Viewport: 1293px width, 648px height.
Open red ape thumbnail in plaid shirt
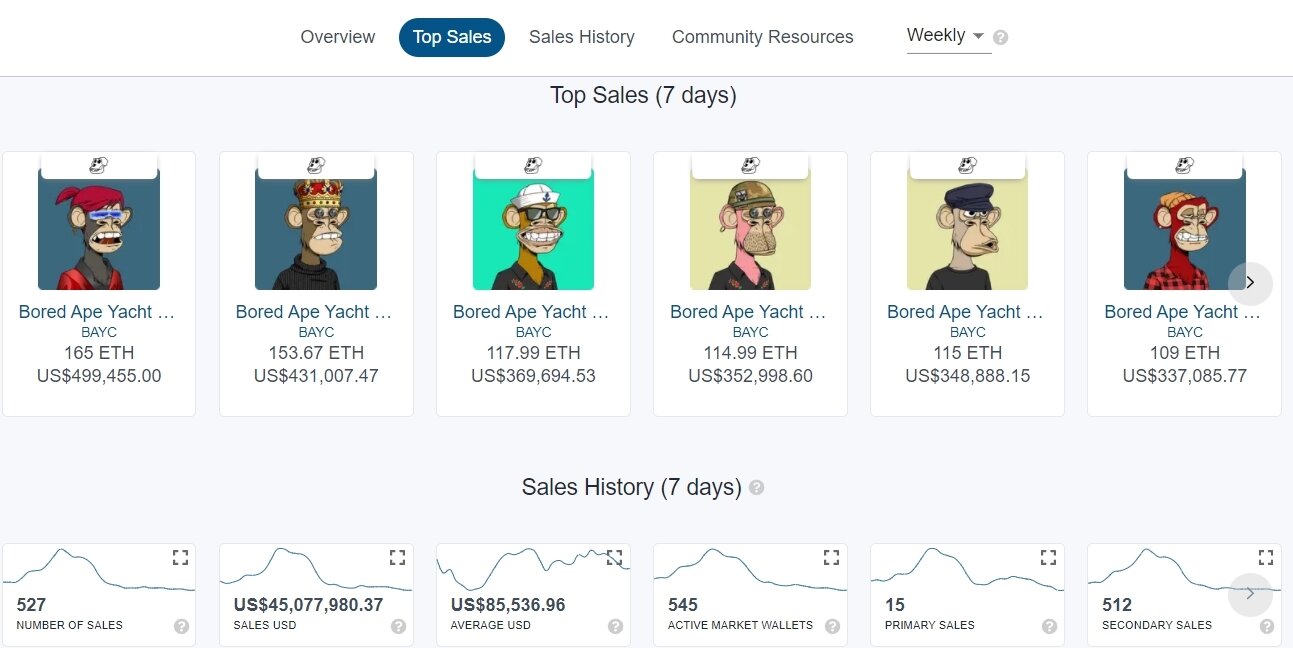(x=1185, y=229)
